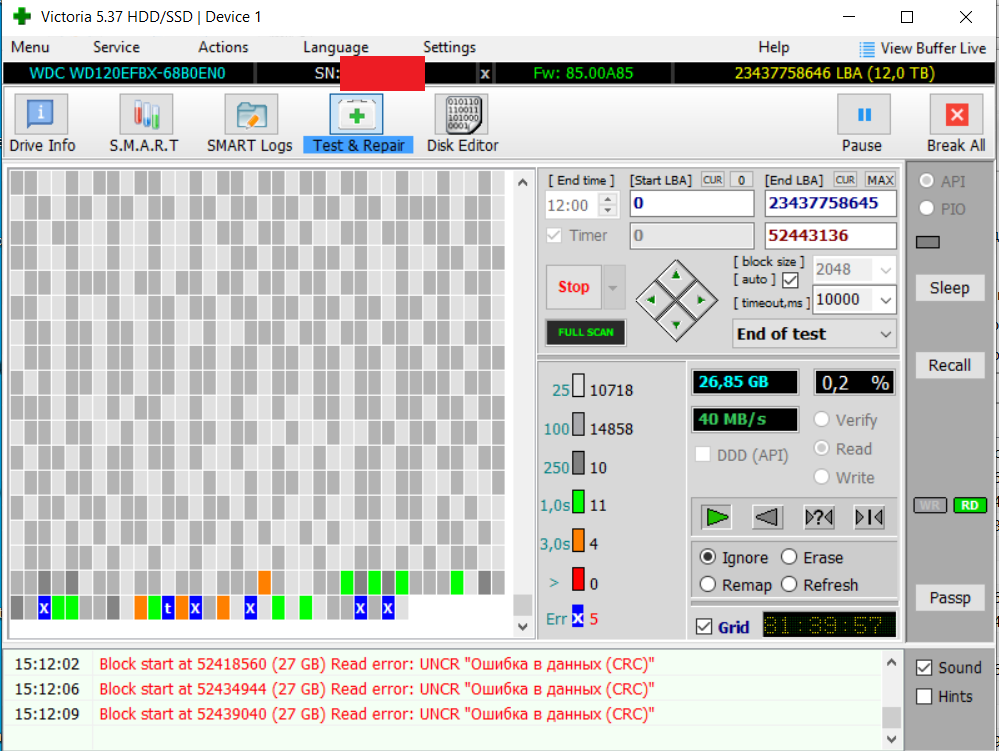This screenshot has width=999, height=751.
Task: Increment End time with the spinner
Action: 608,199
